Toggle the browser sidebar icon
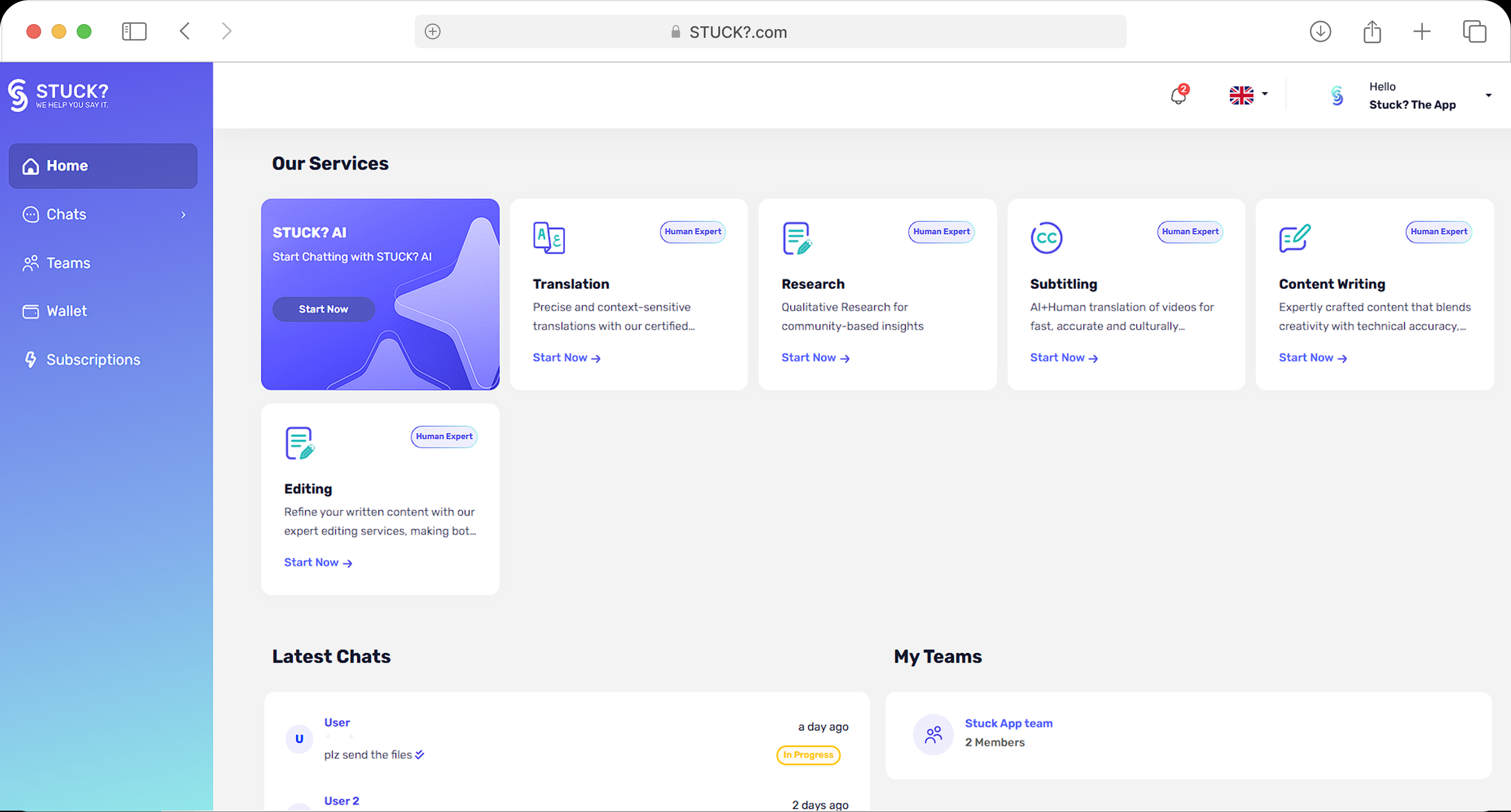Screen dimensions: 1511x812 (134, 31)
